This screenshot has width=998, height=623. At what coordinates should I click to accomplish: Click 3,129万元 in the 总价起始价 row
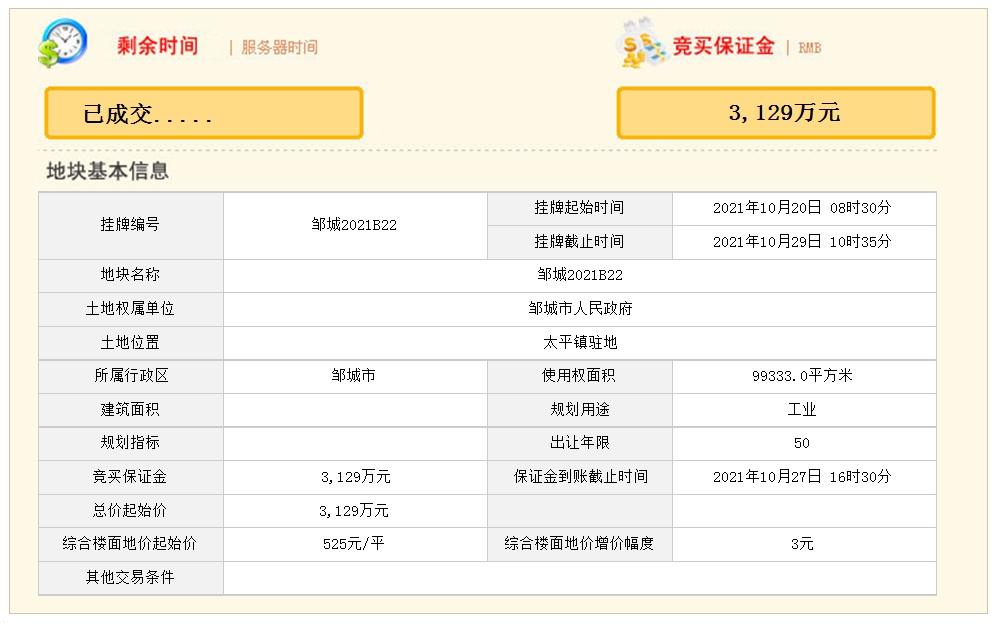point(354,510)
